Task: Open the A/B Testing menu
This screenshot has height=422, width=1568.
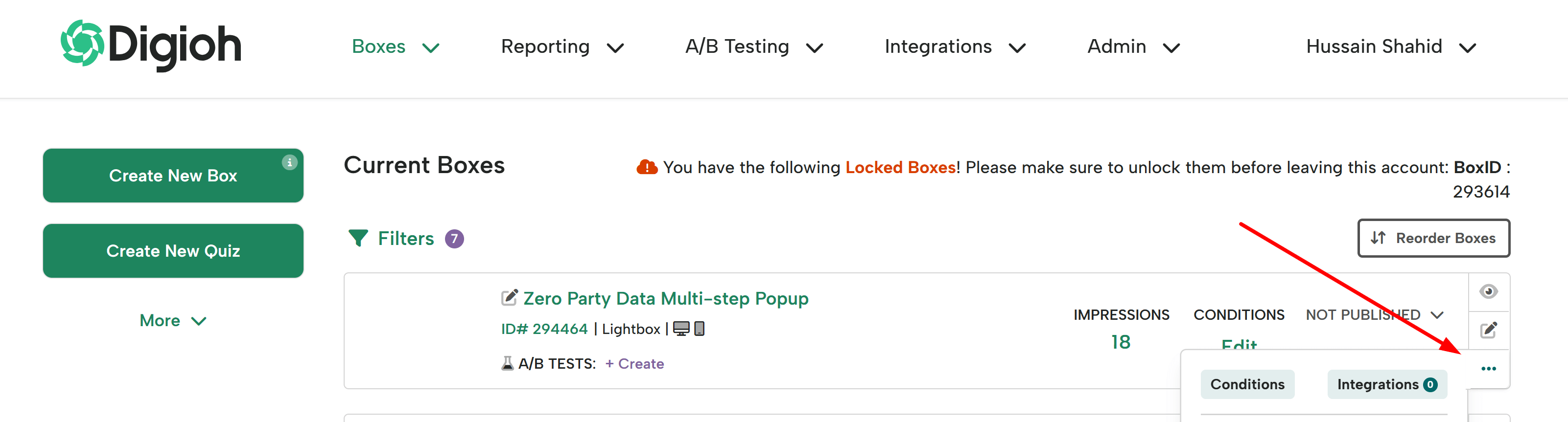Action: point(754,47)
